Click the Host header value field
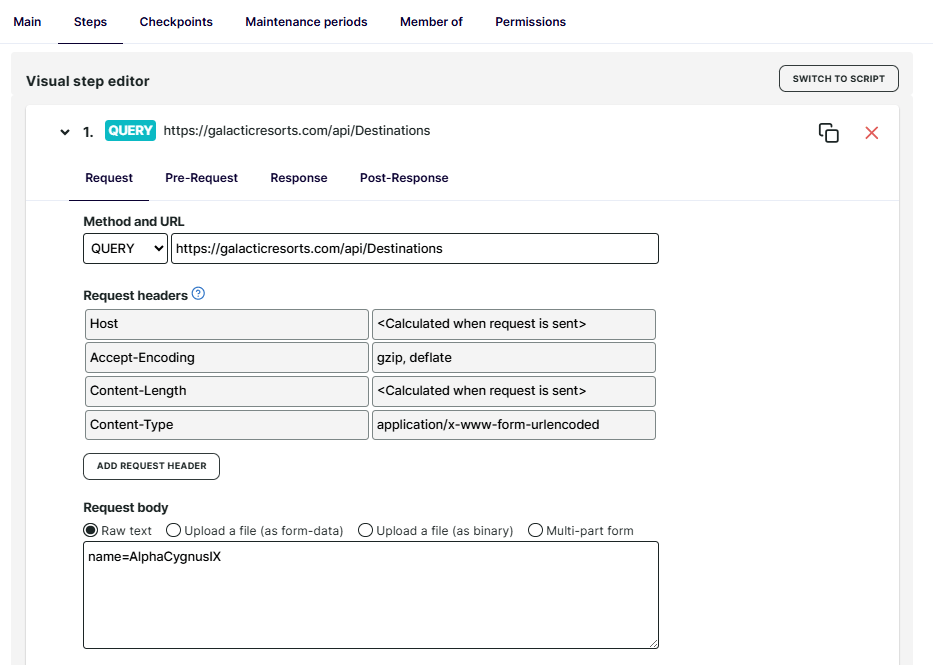Viewport: 933px width, 665px height. tap(514, 324)
